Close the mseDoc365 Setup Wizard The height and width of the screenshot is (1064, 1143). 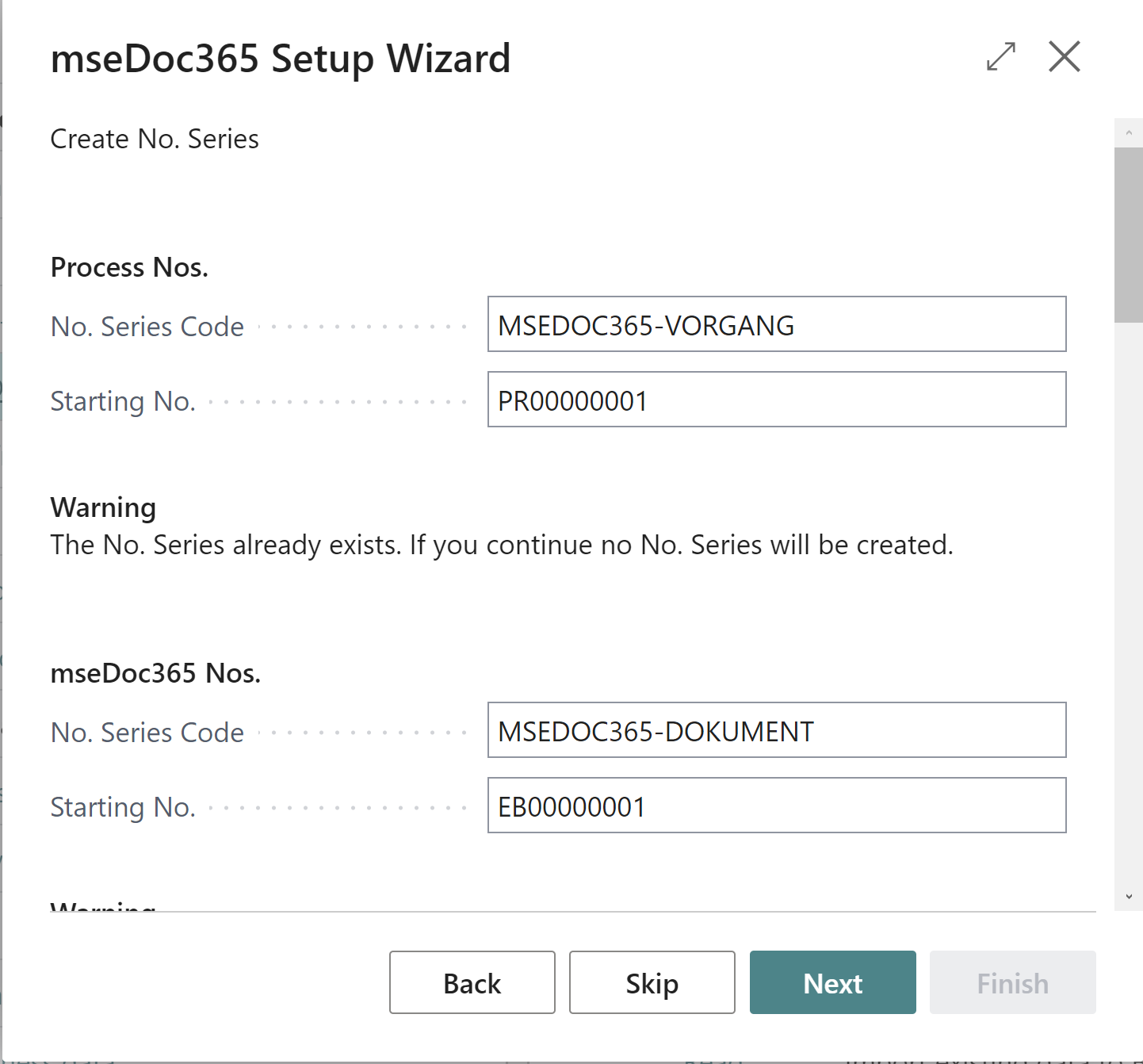pyautogui.click(x=1064, y=57)
